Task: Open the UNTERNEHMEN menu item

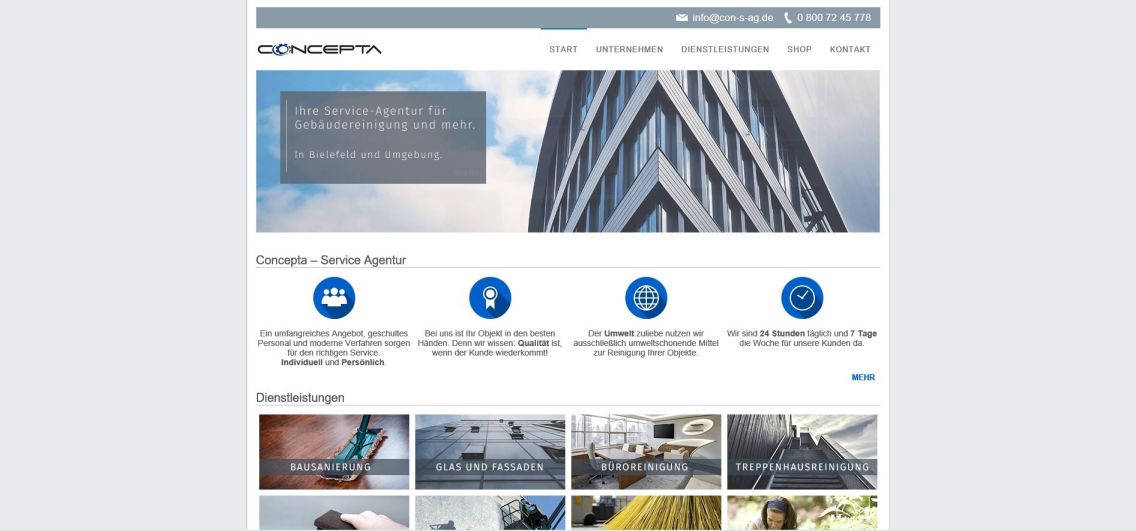Action: click(x=630, y=49)
